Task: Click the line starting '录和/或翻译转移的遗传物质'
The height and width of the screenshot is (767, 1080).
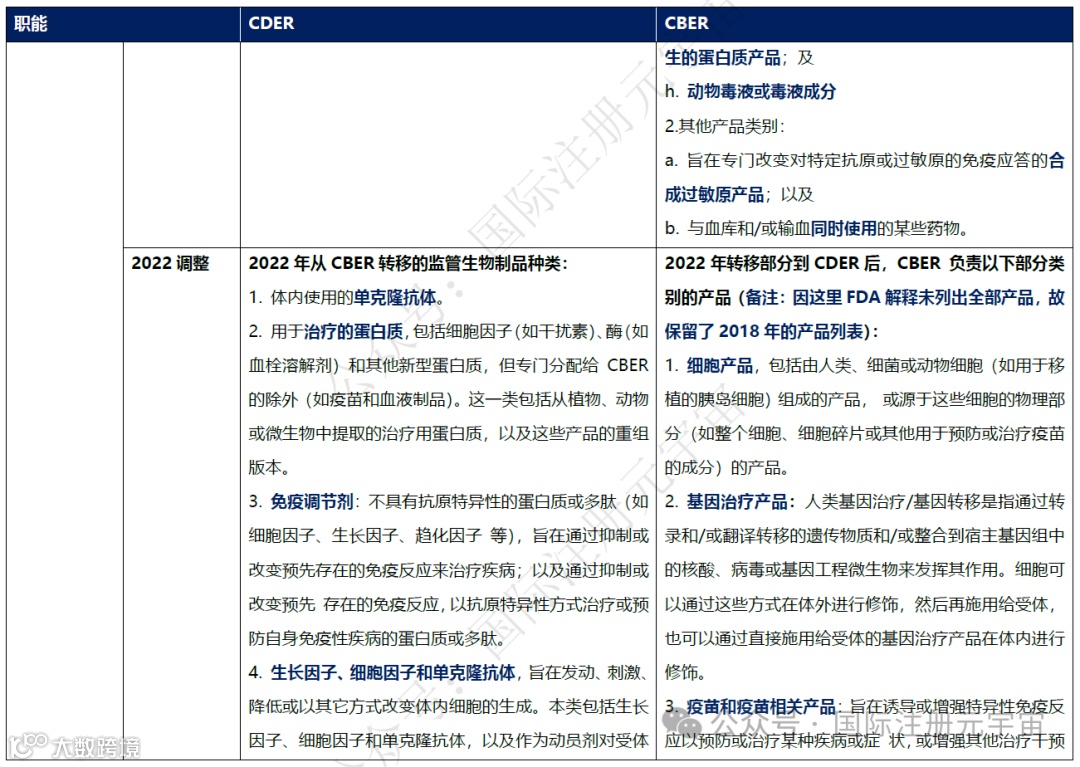Action: (x=864, y=536)
